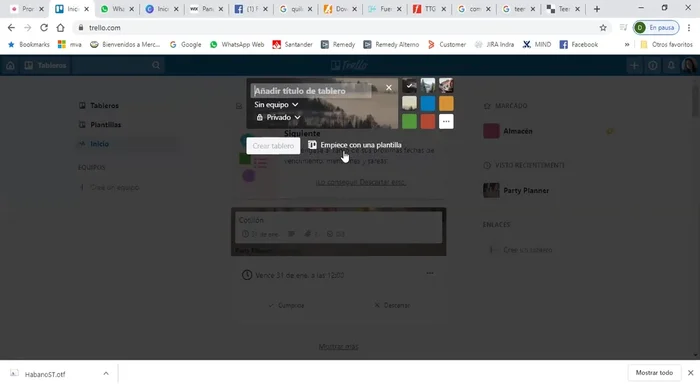
Task: Open the MIND bookmark
Action: point(537,45)
